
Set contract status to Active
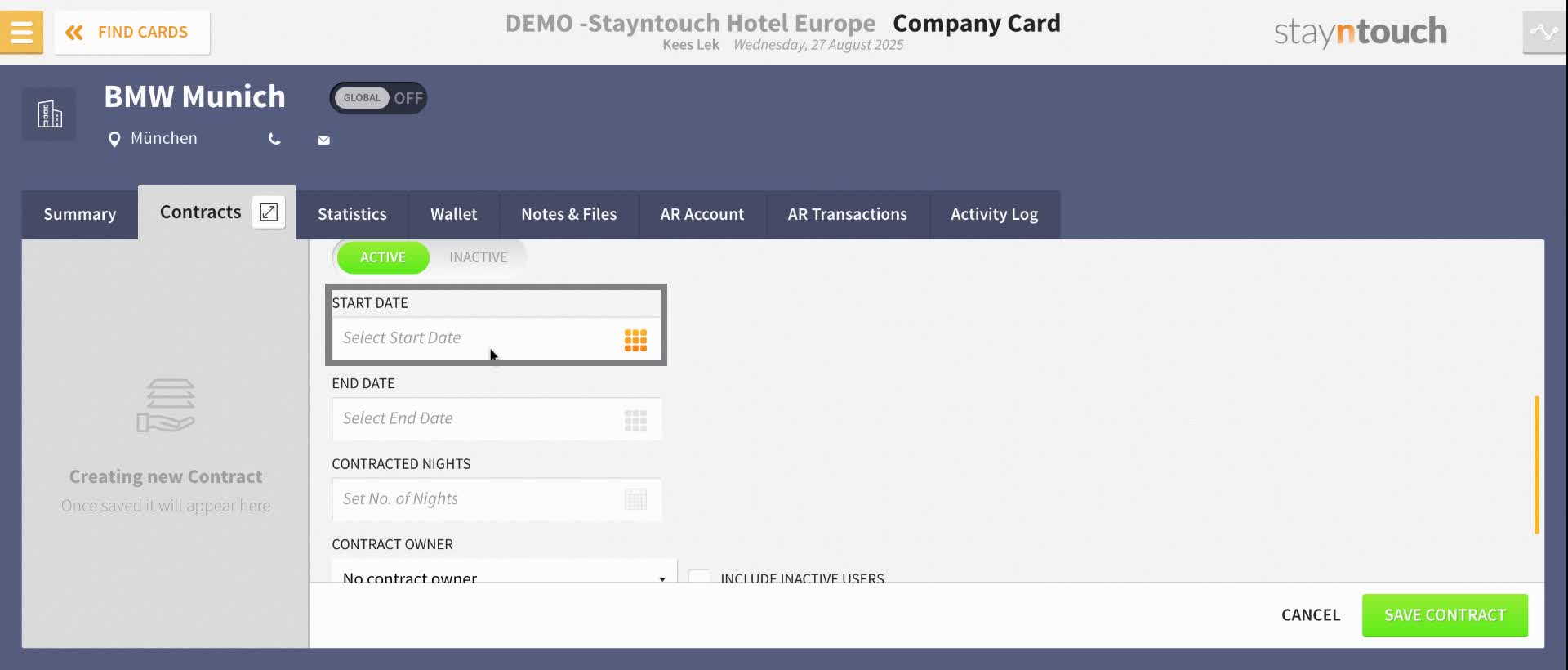pos(383,257)
